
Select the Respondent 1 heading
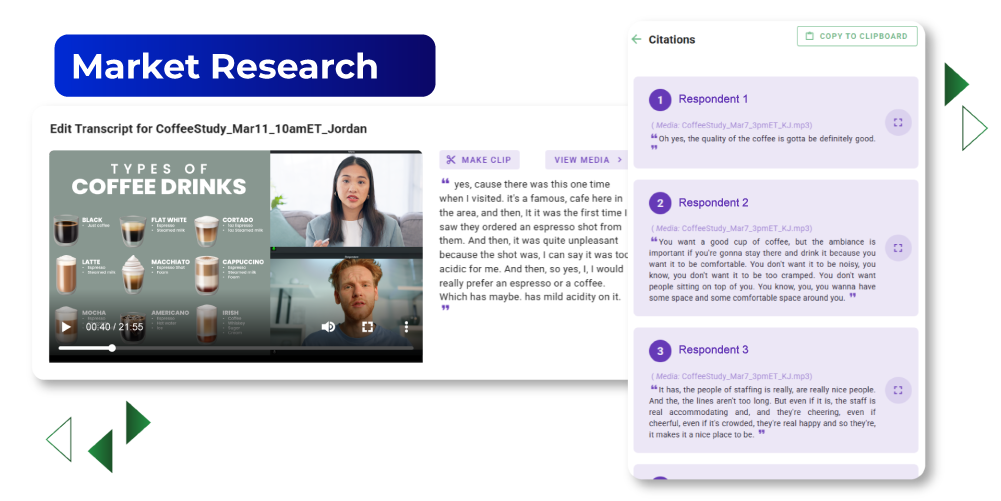coord(712,99)
